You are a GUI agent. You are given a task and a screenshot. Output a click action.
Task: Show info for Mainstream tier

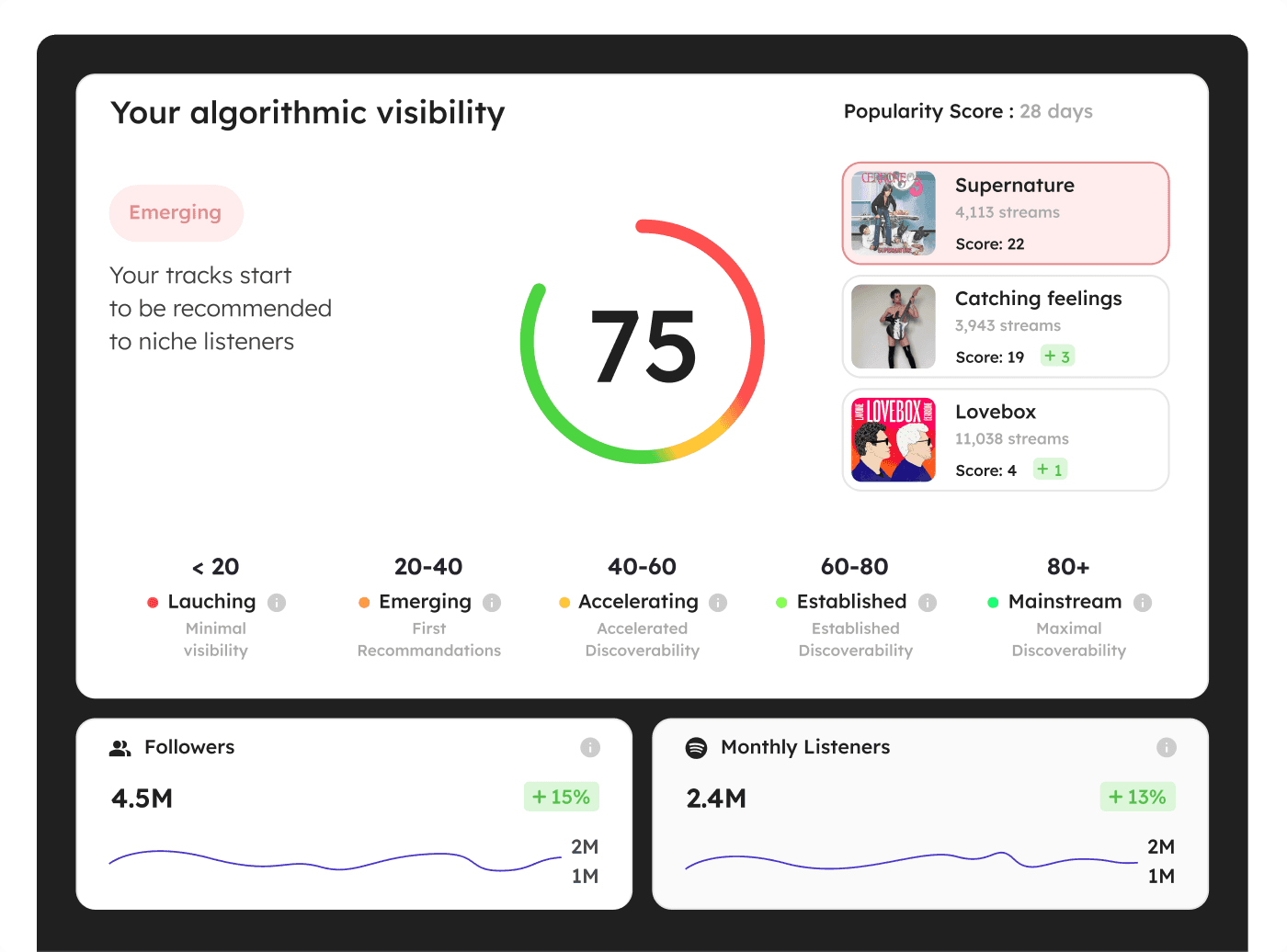pos(1143,603)
